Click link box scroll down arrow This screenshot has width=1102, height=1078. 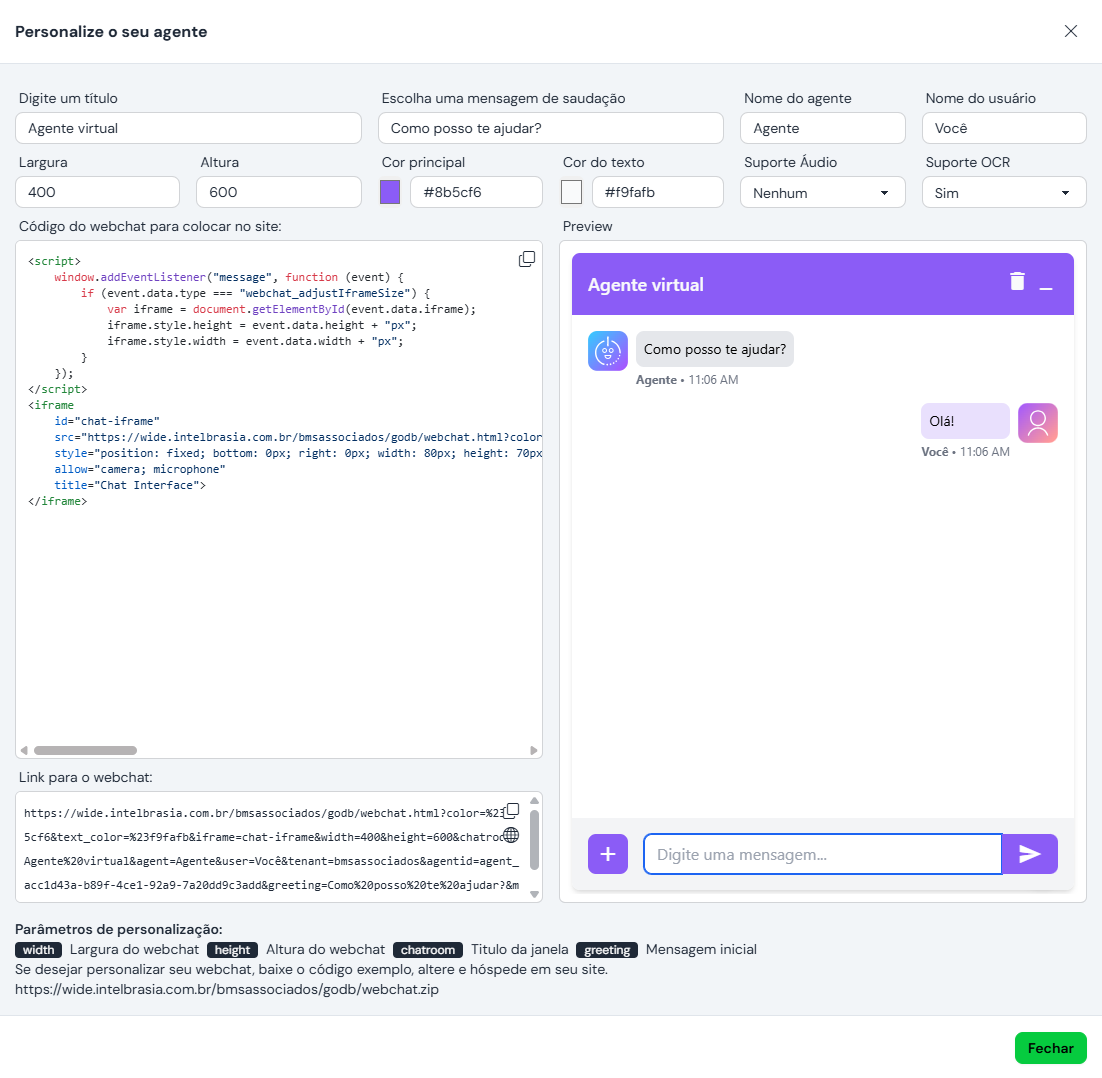[534, 894]
